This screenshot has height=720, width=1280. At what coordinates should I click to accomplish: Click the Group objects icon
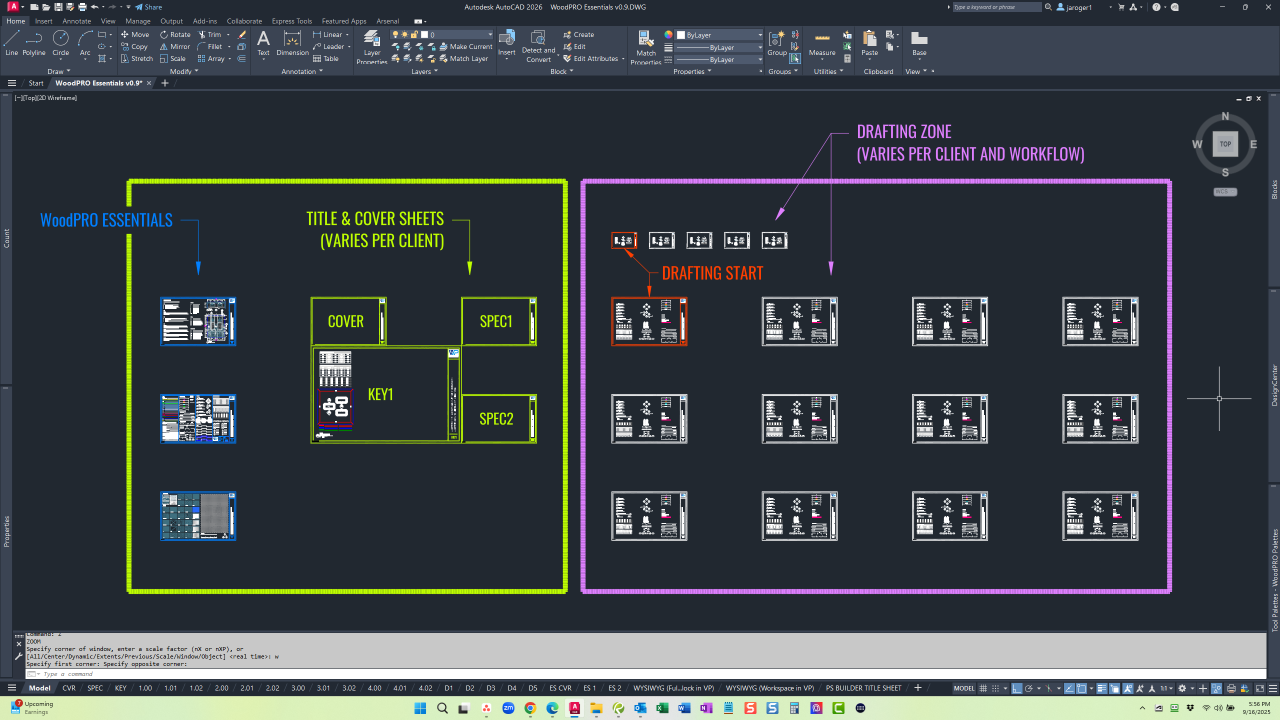click(x=777, y=43)
